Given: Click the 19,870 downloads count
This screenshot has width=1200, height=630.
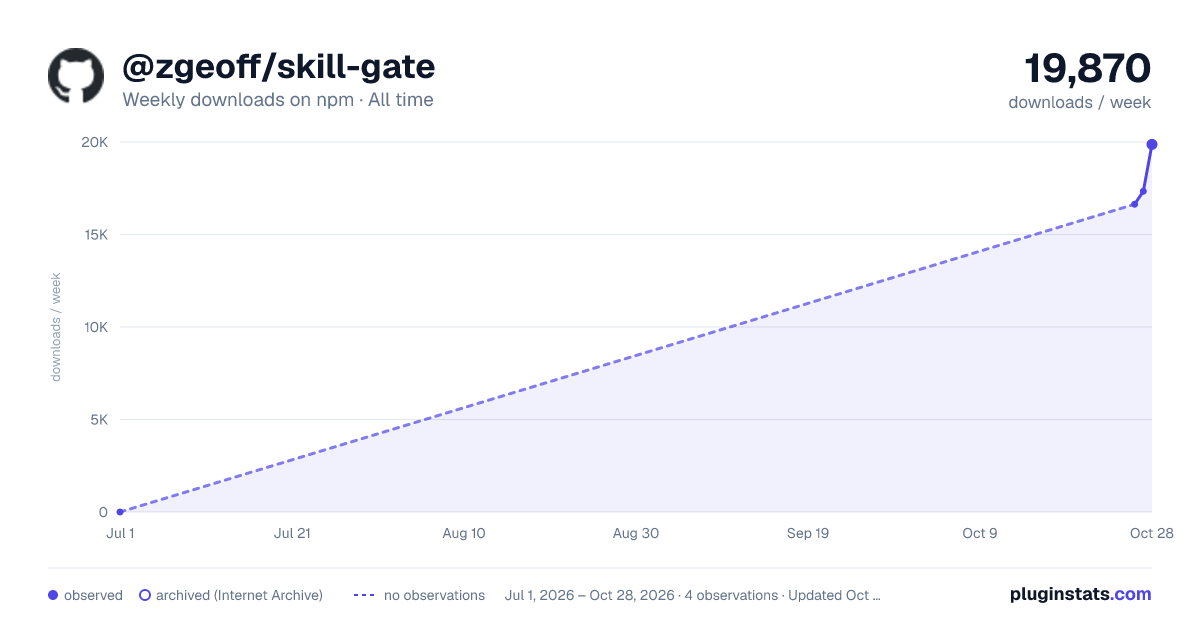Looking at the screenshot, I should pos(1088,68).
